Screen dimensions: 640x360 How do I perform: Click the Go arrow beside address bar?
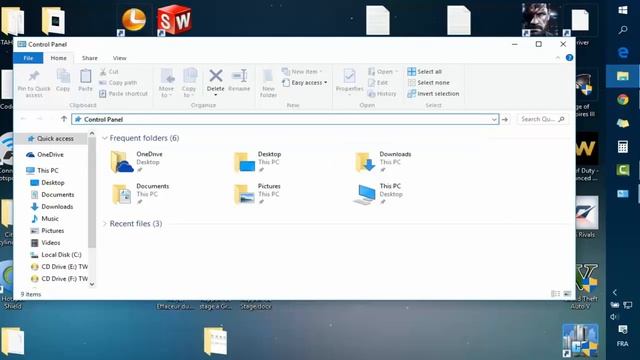505,119
